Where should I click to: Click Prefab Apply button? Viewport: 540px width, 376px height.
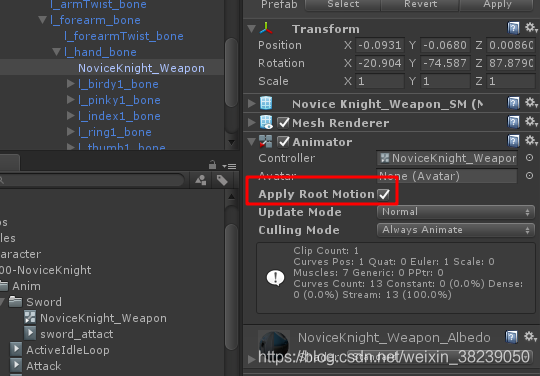[x=497, y=5]
